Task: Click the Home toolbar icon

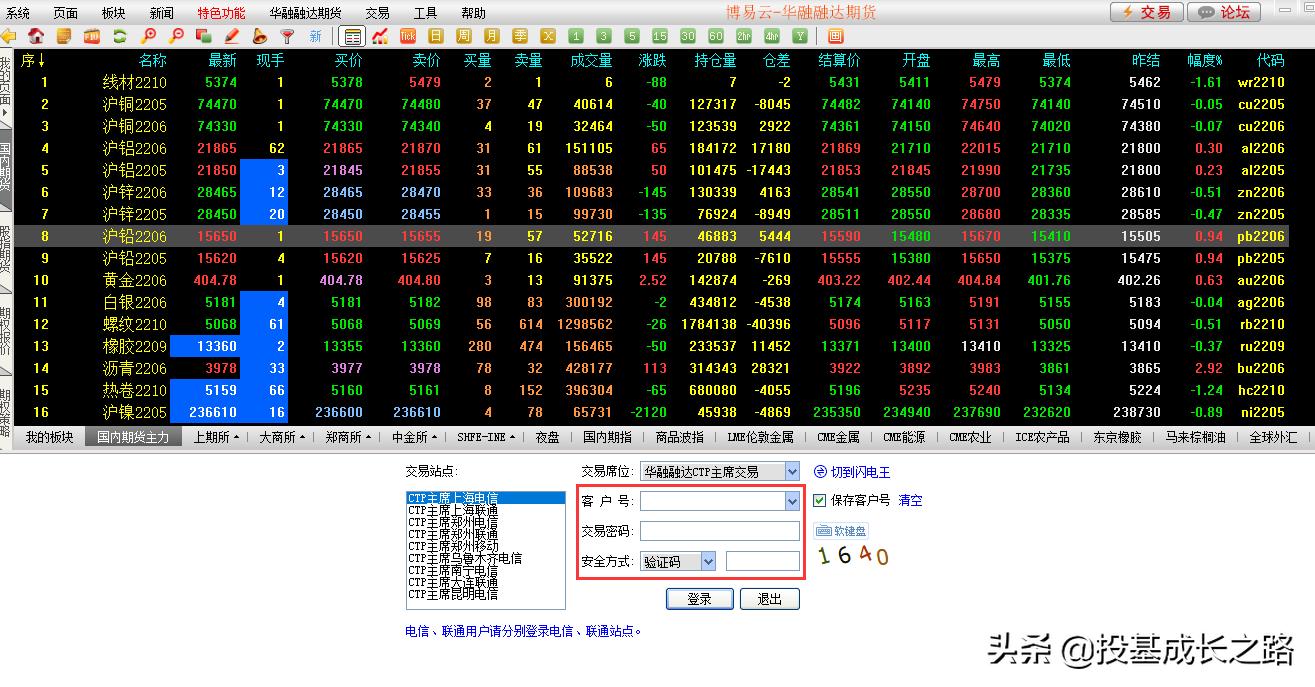Action: (36, 36)
